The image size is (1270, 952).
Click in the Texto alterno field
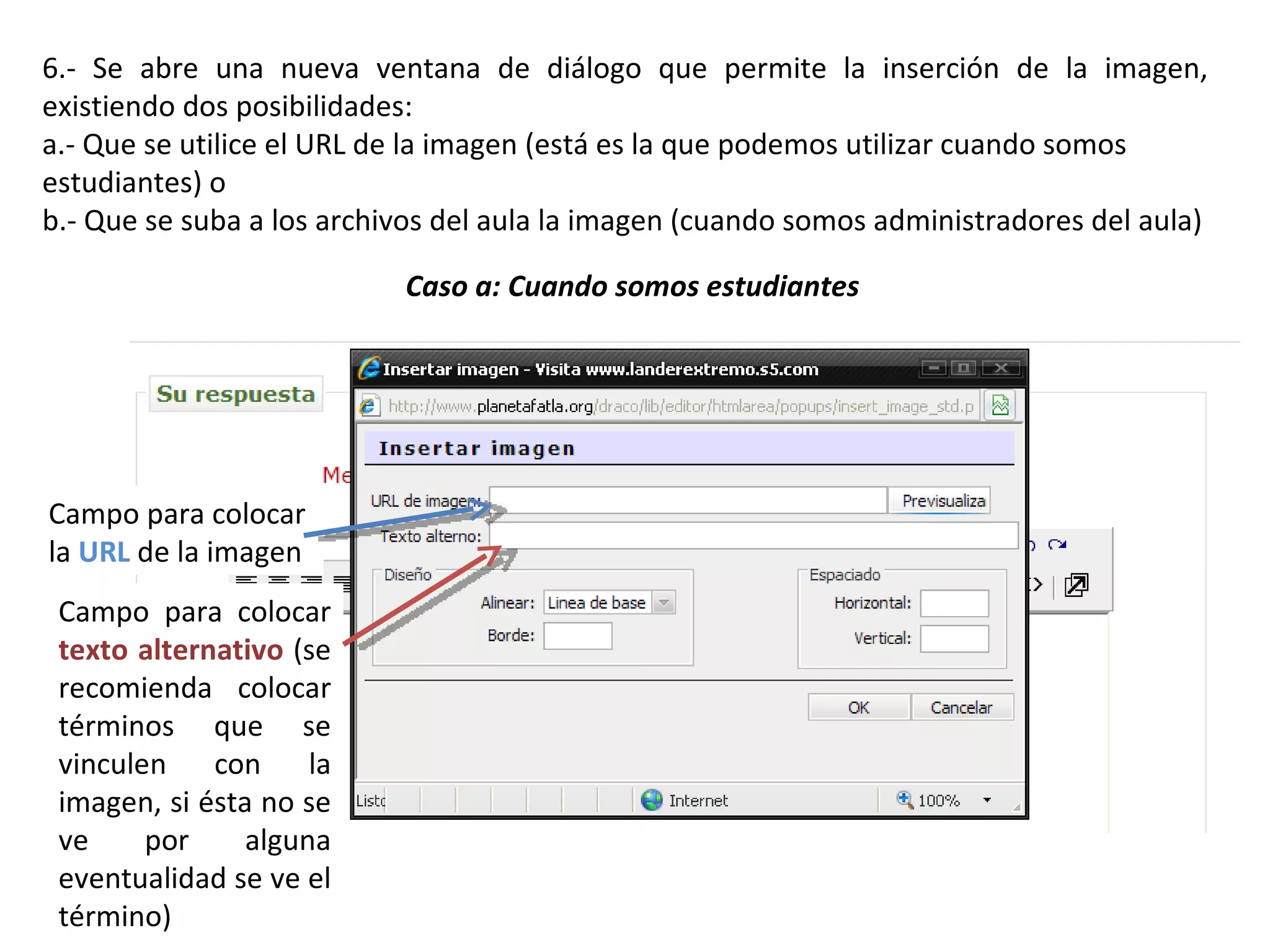click(753, 535)
